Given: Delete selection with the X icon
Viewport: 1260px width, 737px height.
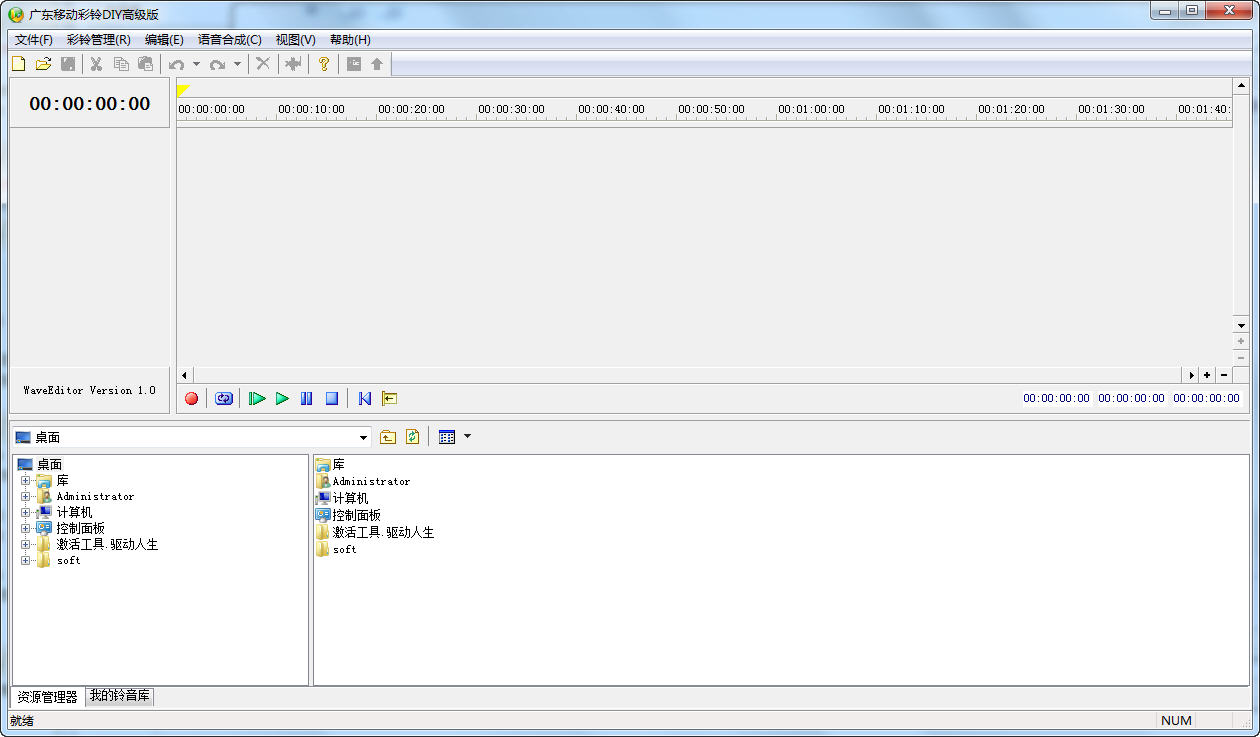Looking at the screenshot, I should (263, 64).
